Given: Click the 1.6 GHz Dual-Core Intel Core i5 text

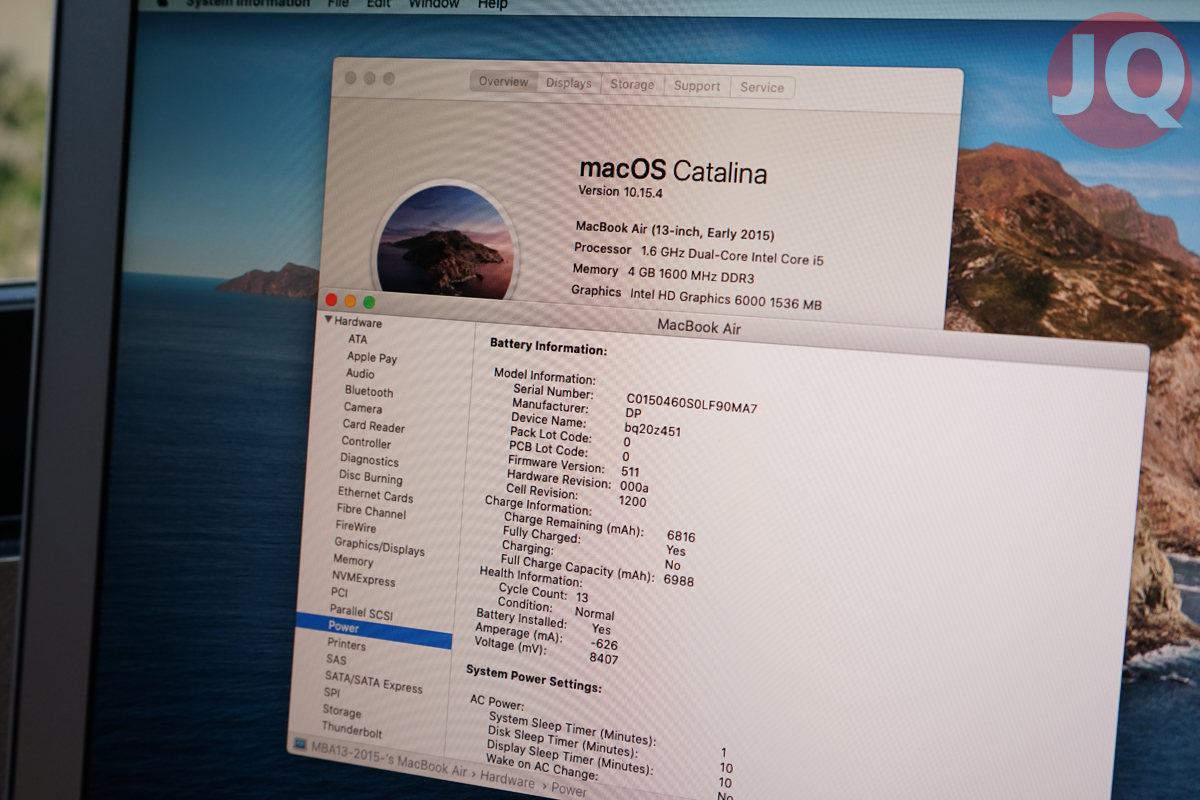Looking at the screenshot, I should [732, 255].
